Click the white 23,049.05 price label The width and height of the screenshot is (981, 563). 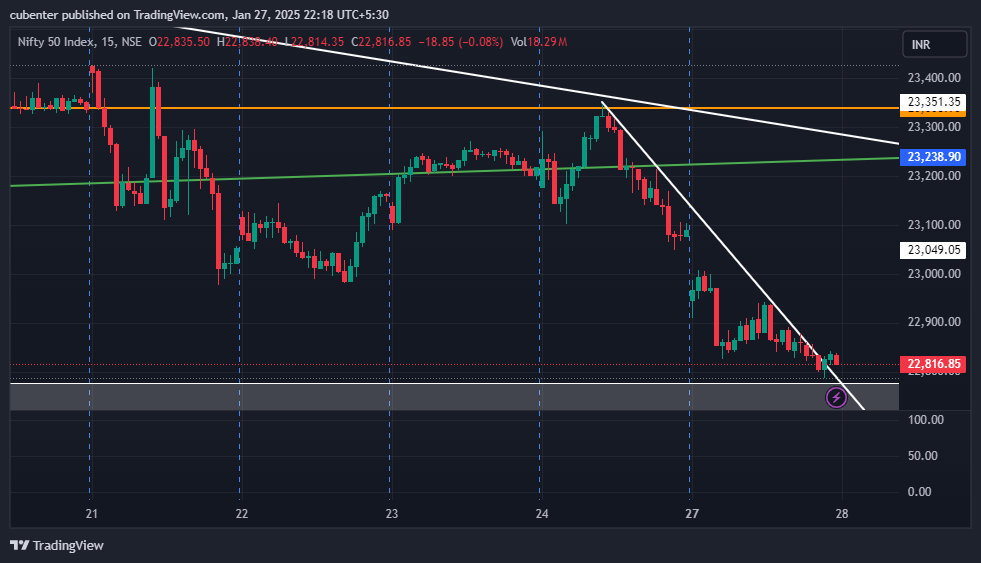point(934,250)
